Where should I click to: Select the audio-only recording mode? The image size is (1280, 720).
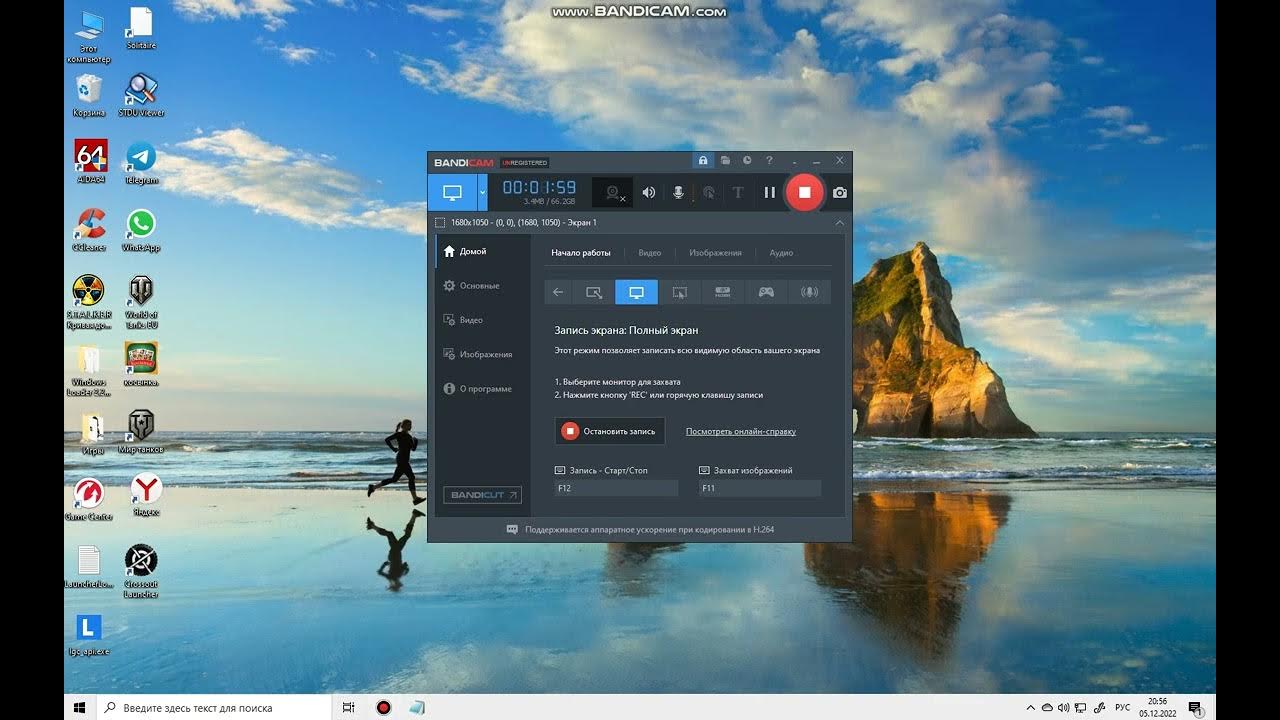(x=810, y=292)
